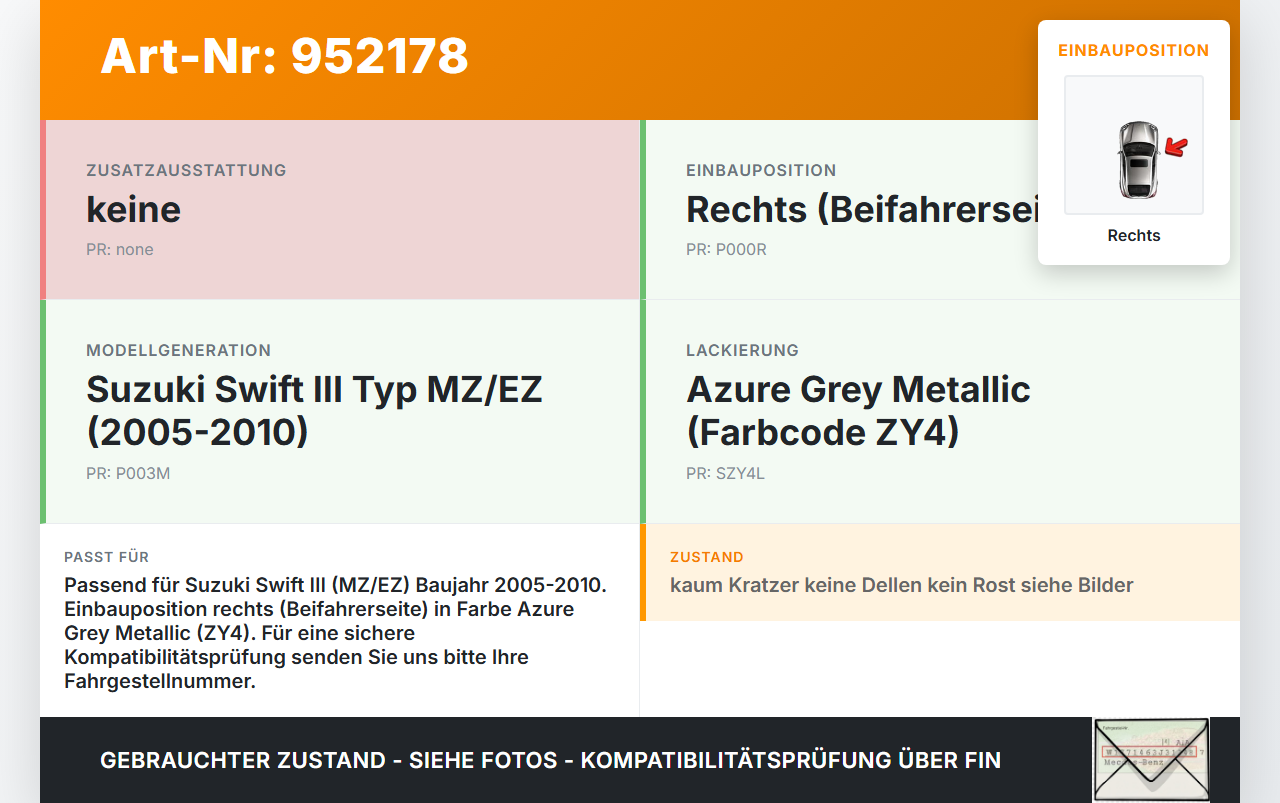This screenshot has height=803, width=1280.
Task: Click the Passt für compatibility description
Action: 336,633
